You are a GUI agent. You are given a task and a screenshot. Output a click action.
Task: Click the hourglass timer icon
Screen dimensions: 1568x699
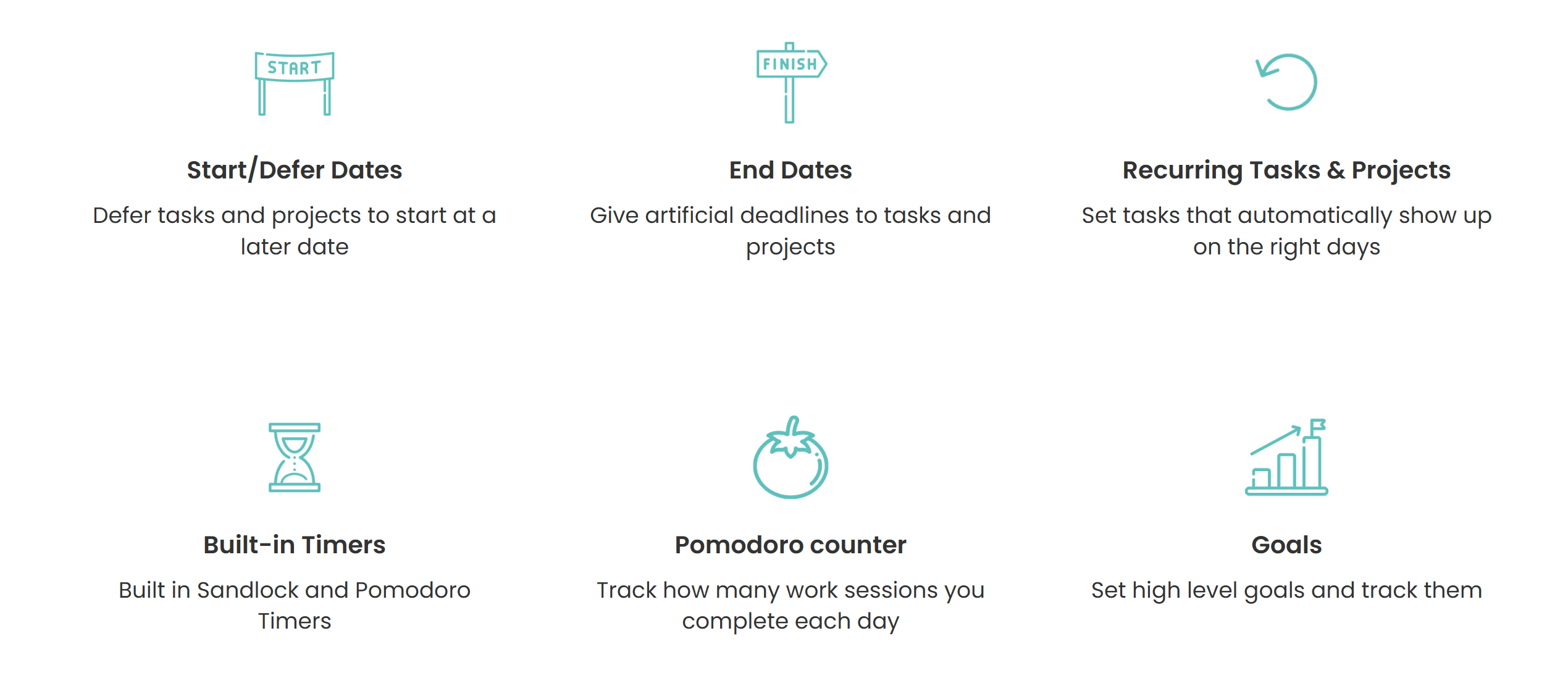[295, 458]
